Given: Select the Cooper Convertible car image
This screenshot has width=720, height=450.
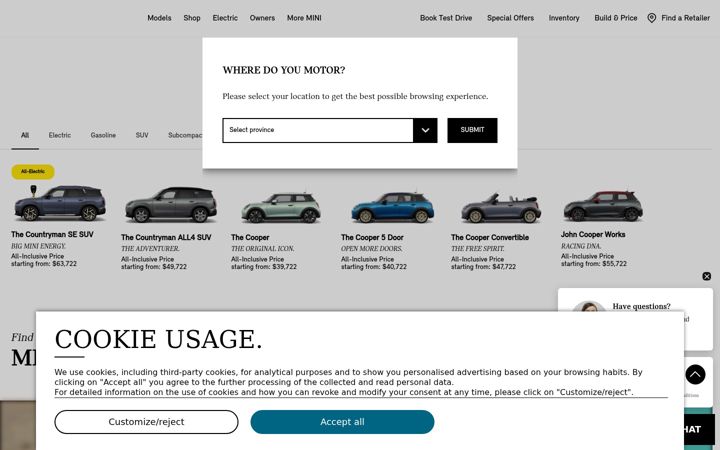Looking at the screenshot, I should [x=501, y=208].
